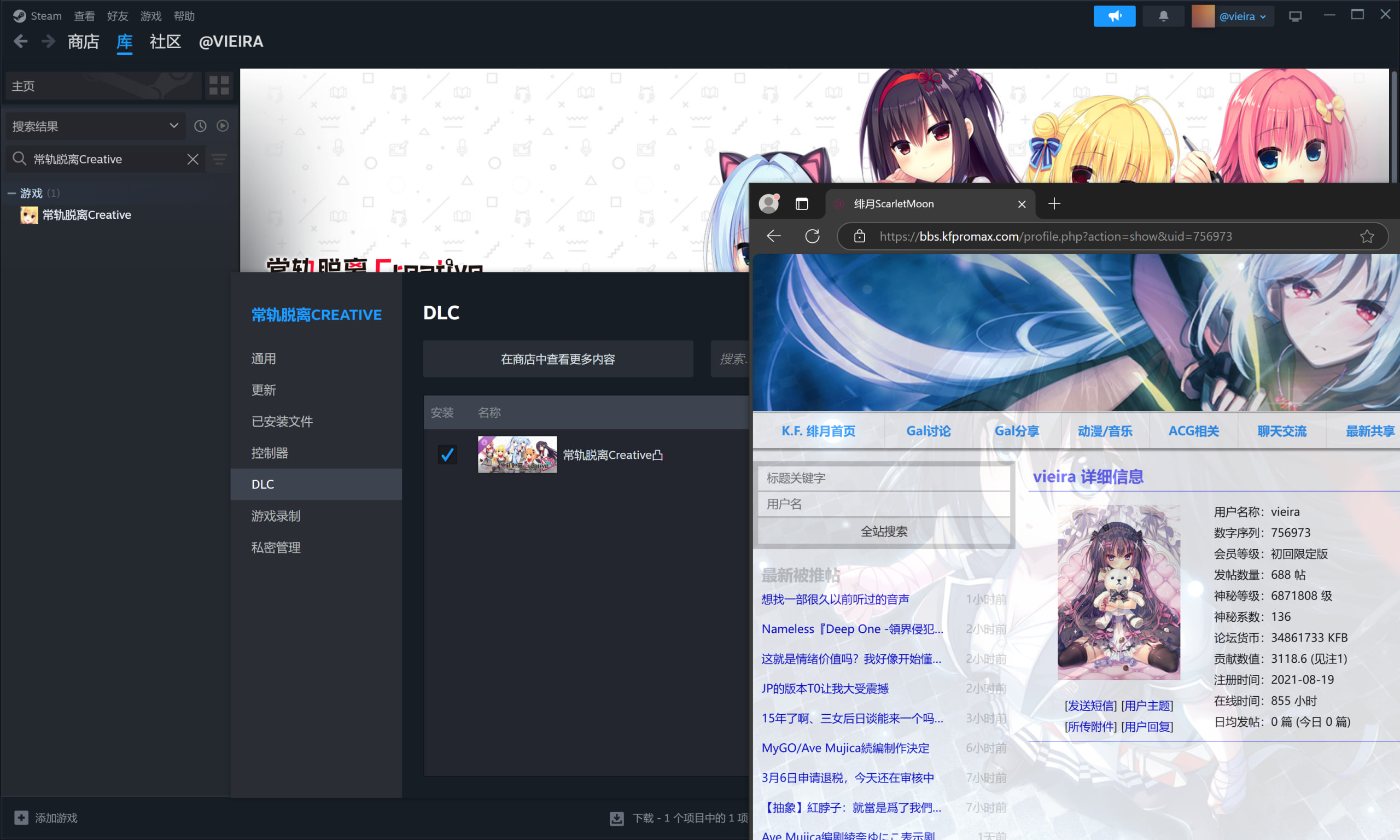Open advanced library filter options icon
This screenshot has width=1400, height=840.
219,160
